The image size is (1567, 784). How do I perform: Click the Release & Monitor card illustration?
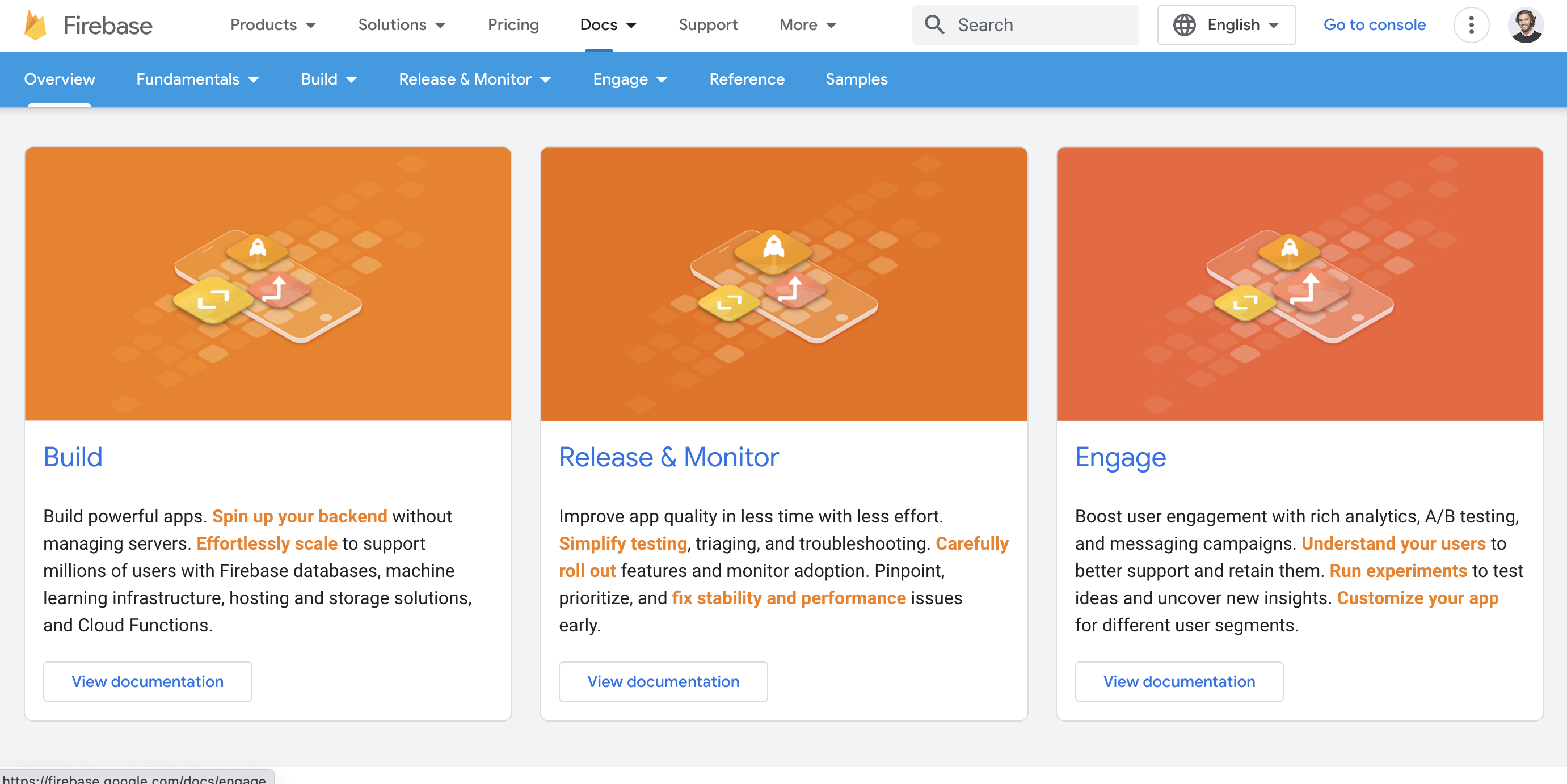click(783, 284)
